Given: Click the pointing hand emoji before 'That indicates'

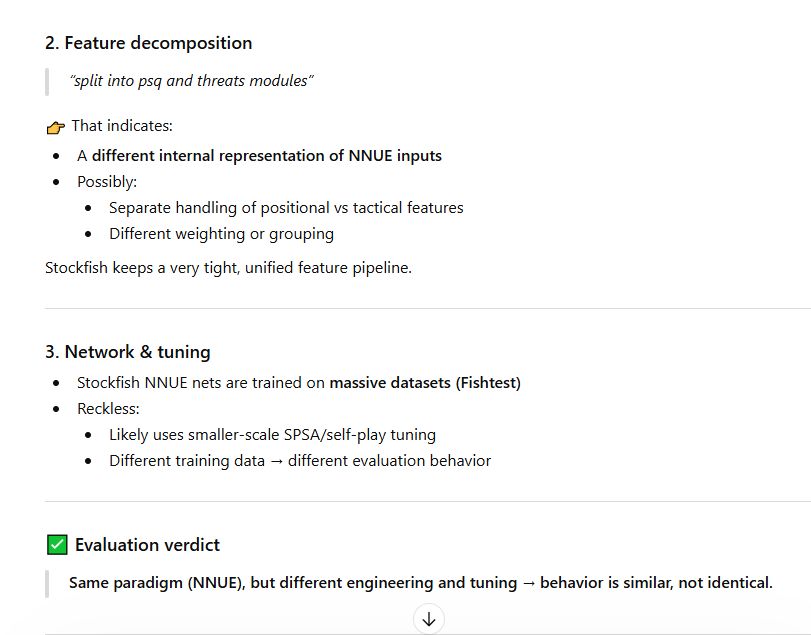Looking at the screenshot, I should (56, 127).
